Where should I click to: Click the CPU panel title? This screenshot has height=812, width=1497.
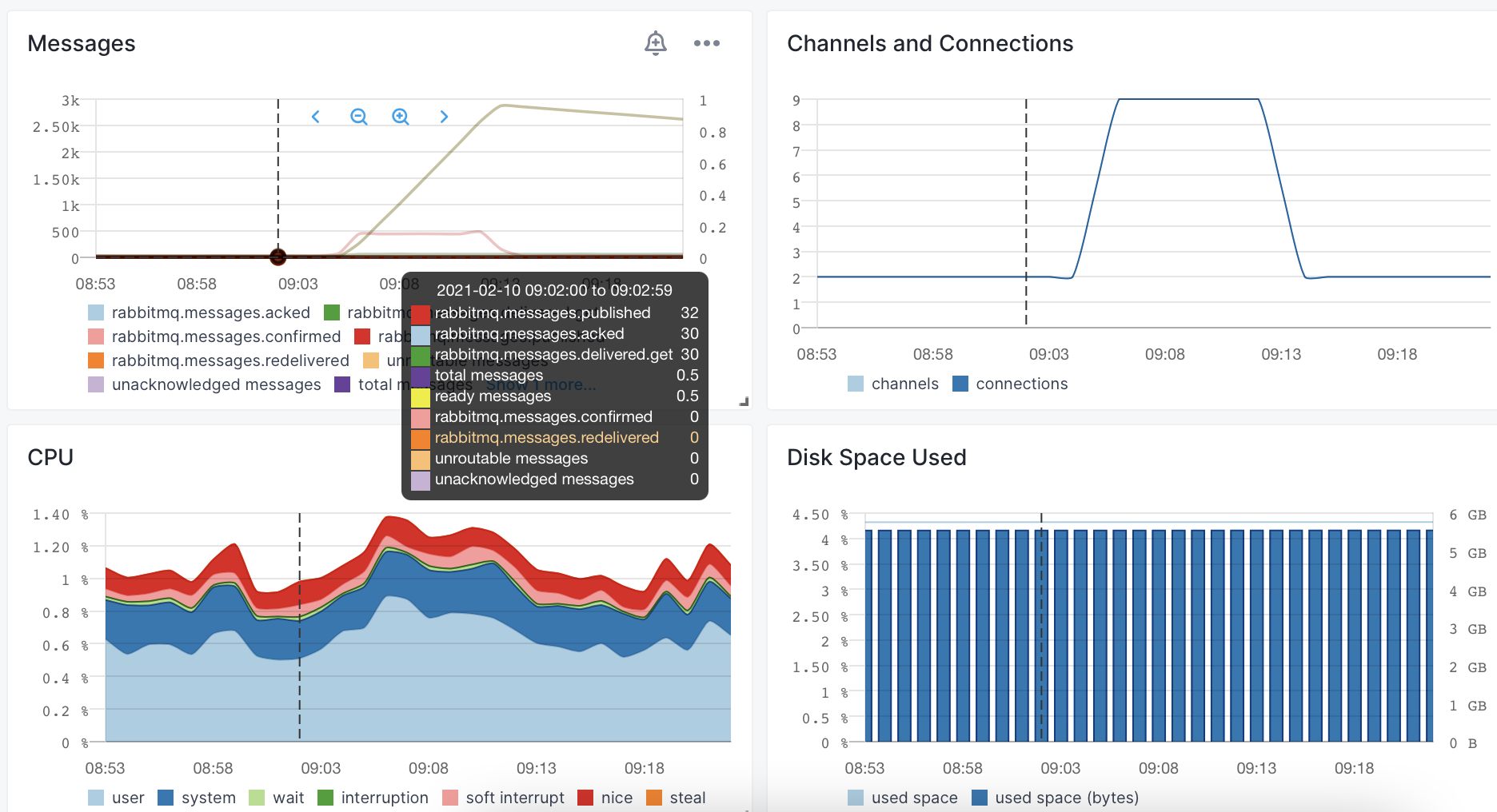point(50,457)
